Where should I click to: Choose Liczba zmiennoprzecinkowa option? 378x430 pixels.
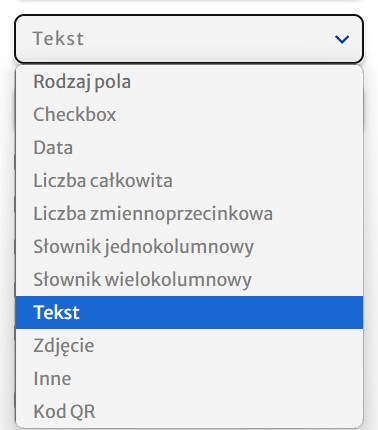(189, 213)
